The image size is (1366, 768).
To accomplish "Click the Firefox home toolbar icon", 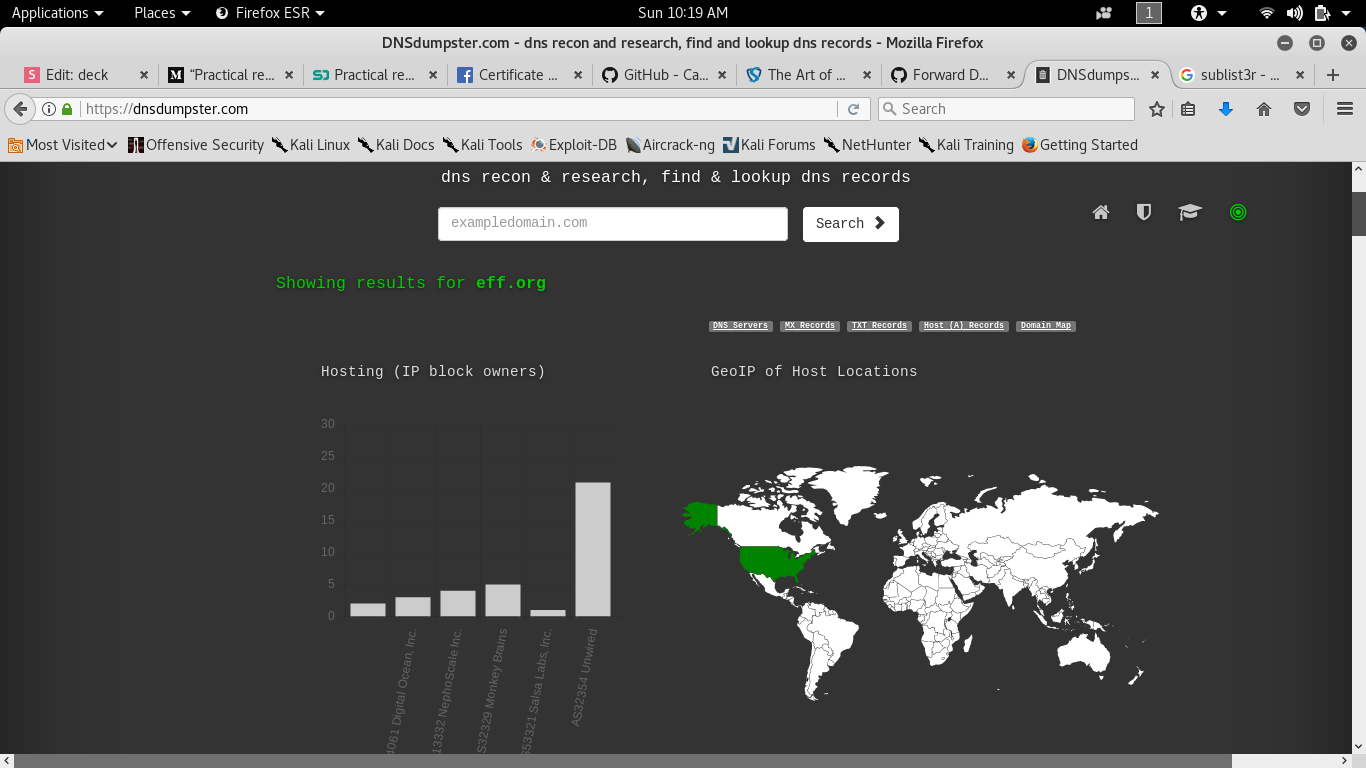I will [1264, 109].
